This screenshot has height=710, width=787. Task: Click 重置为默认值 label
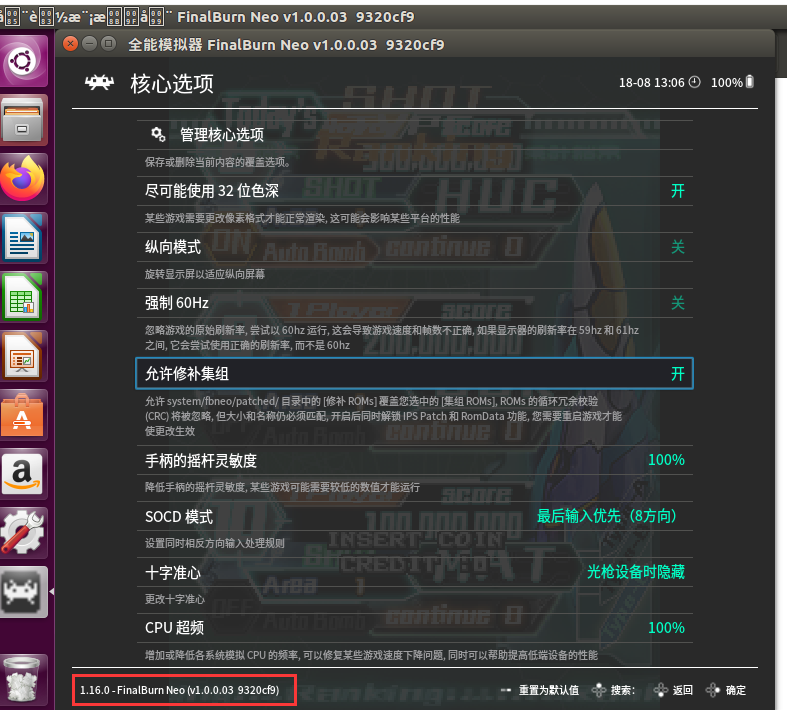(549, 690)
